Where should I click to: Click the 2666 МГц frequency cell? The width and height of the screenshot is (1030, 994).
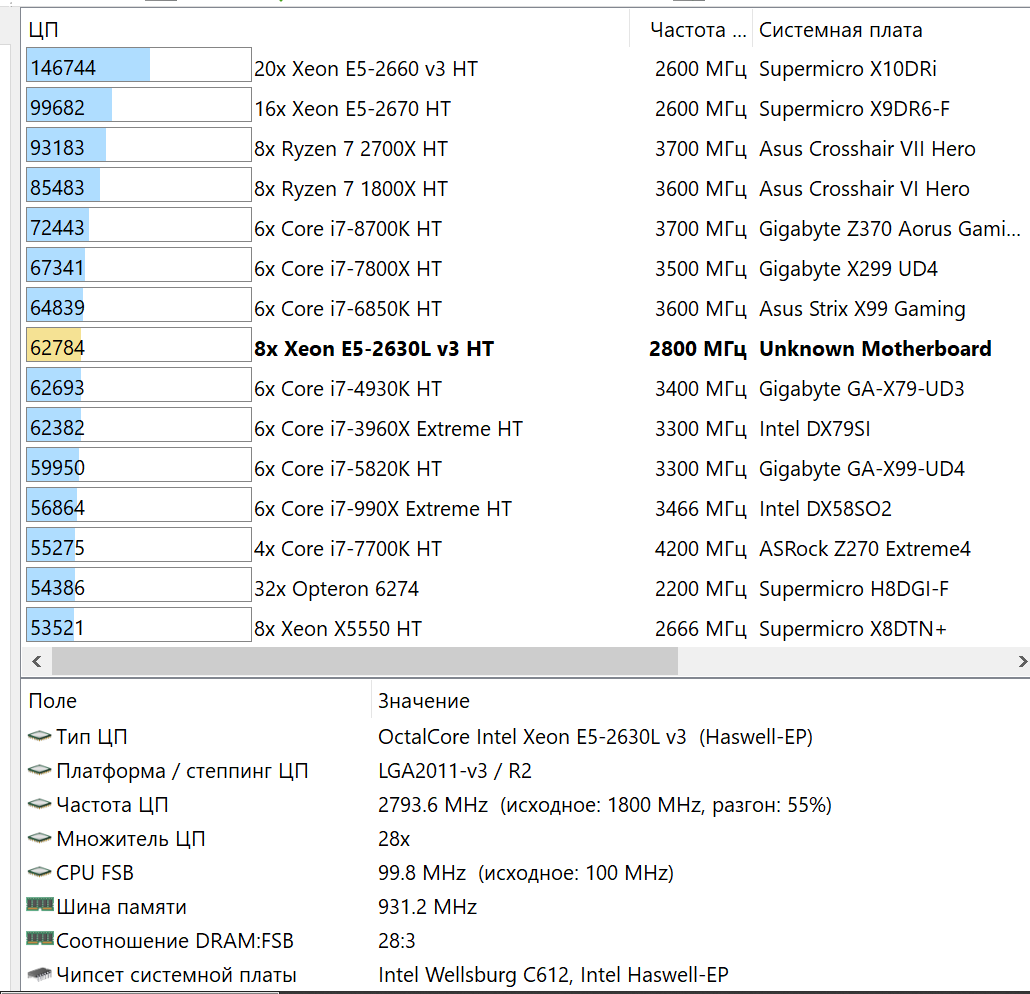click(x=700, y=629)
